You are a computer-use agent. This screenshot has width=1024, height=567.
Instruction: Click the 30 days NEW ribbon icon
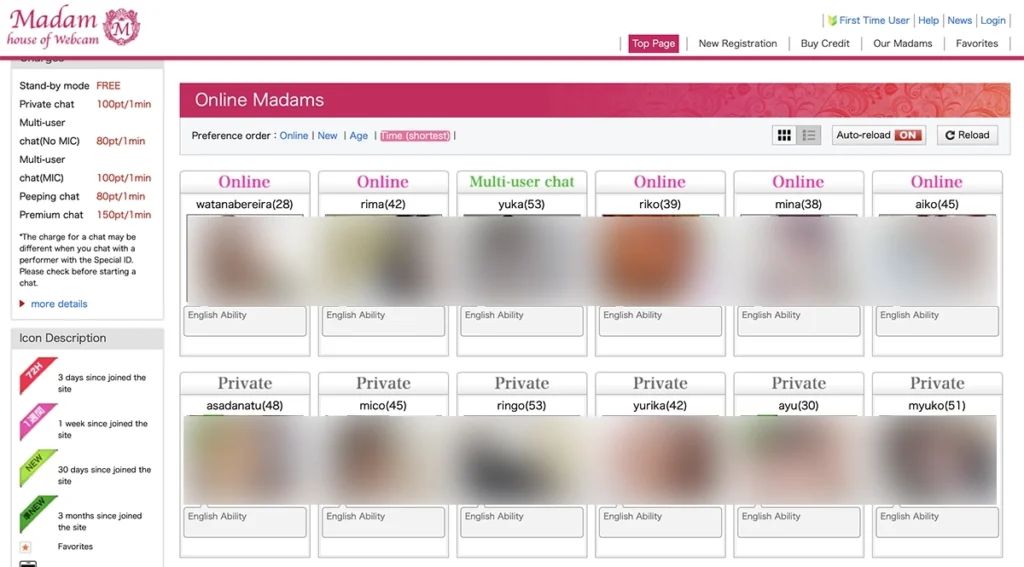37,468
